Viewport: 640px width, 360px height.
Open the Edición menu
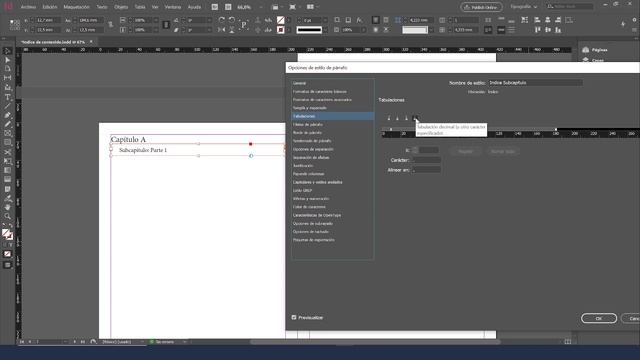click(50, 7)
